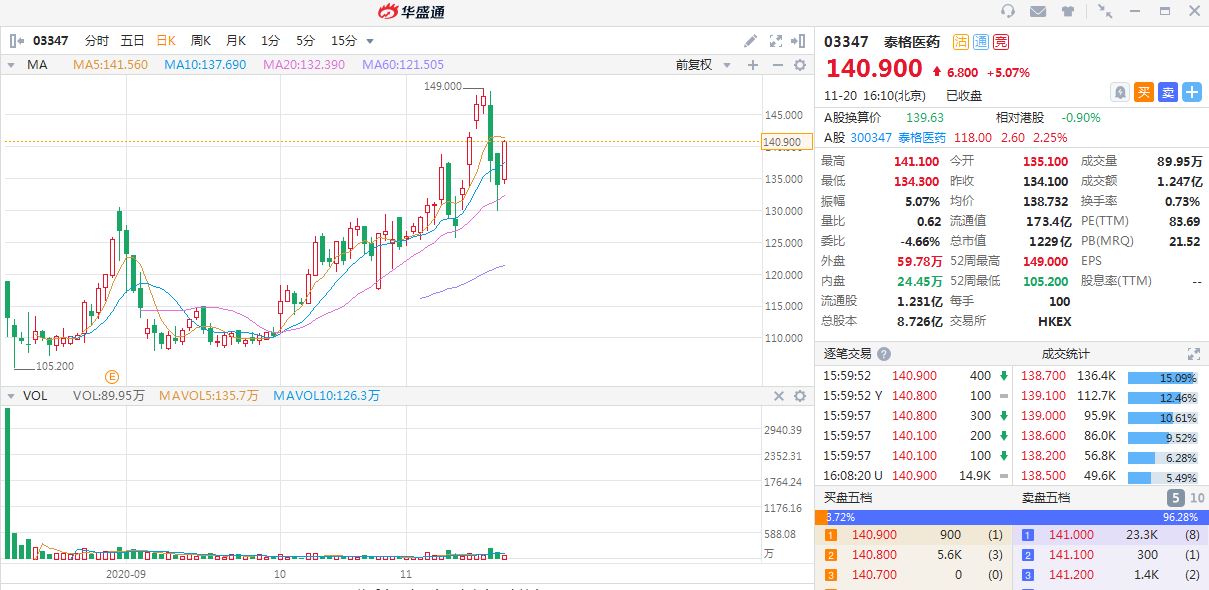The width and height of the screenshot is (1209, 590).
Task: Switch to 1分 one-minute chart
Action: pos(270,41)
